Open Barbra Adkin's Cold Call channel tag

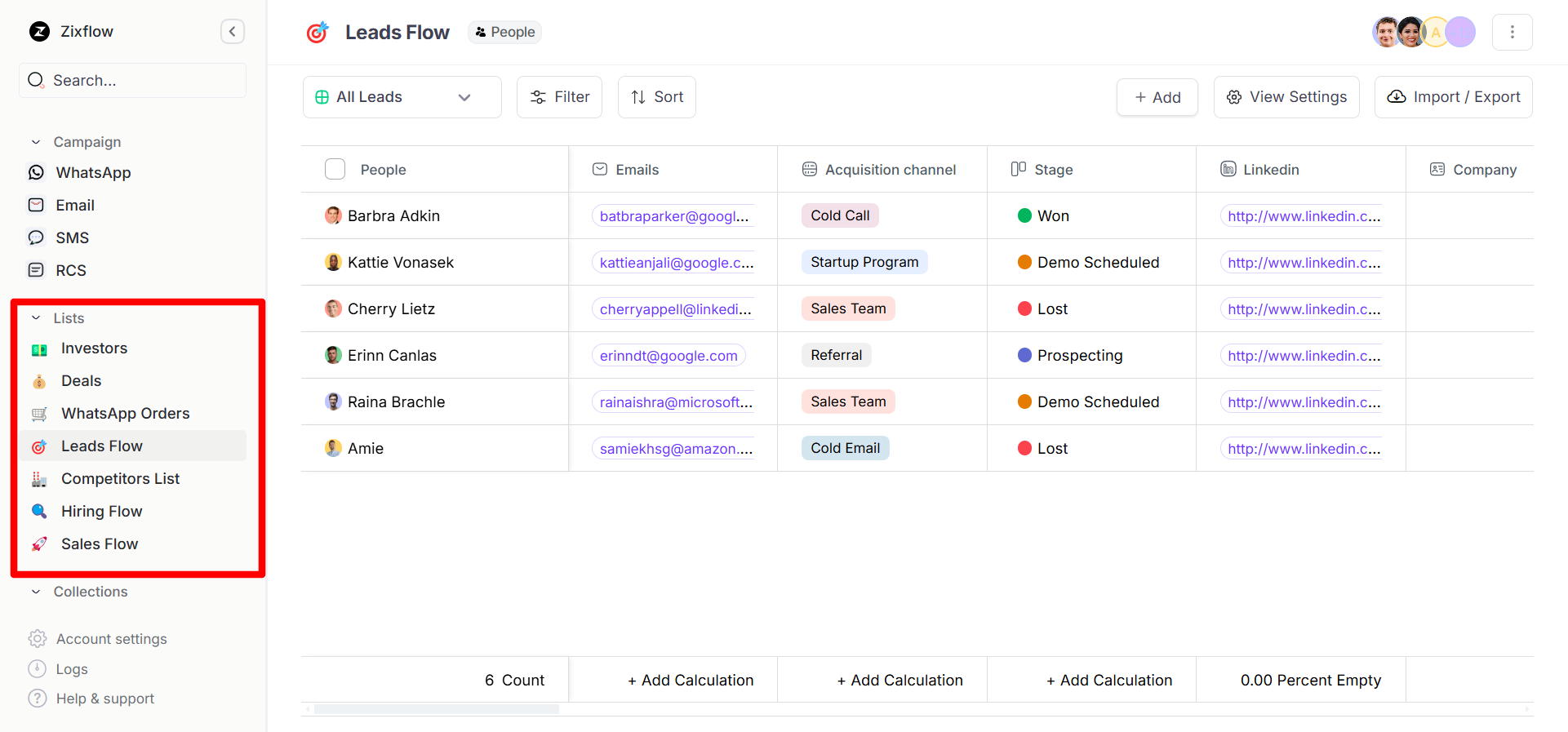coord(840,215)
